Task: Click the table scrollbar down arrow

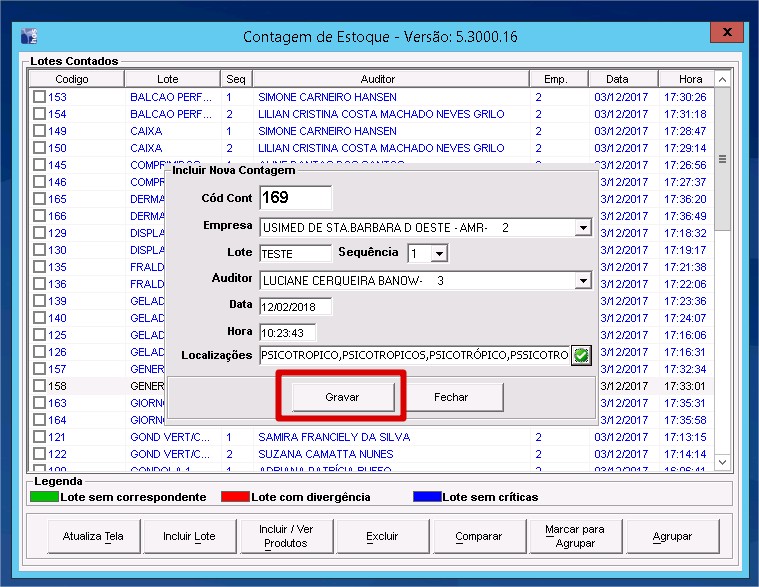Action: point(723,463)
